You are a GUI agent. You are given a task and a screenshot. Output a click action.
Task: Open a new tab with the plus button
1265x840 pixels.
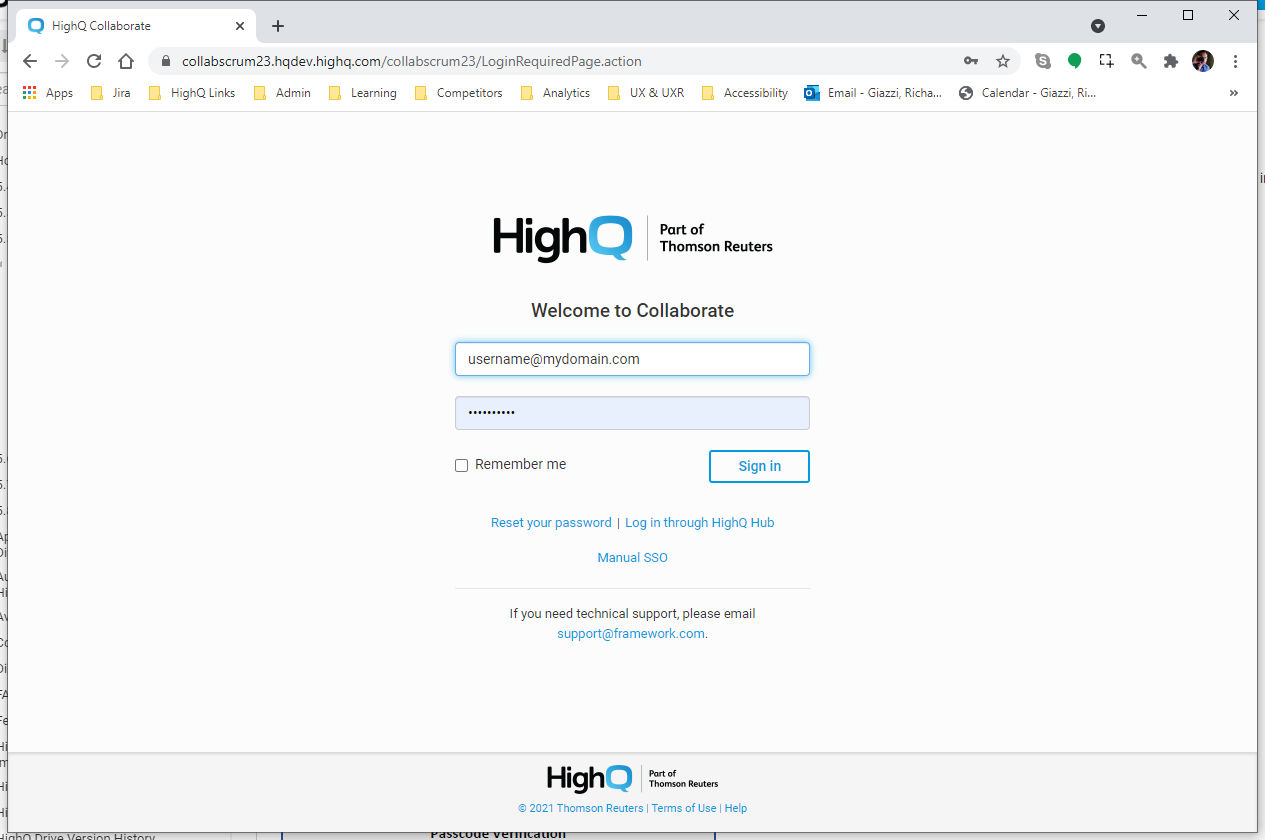coord(278,26)
